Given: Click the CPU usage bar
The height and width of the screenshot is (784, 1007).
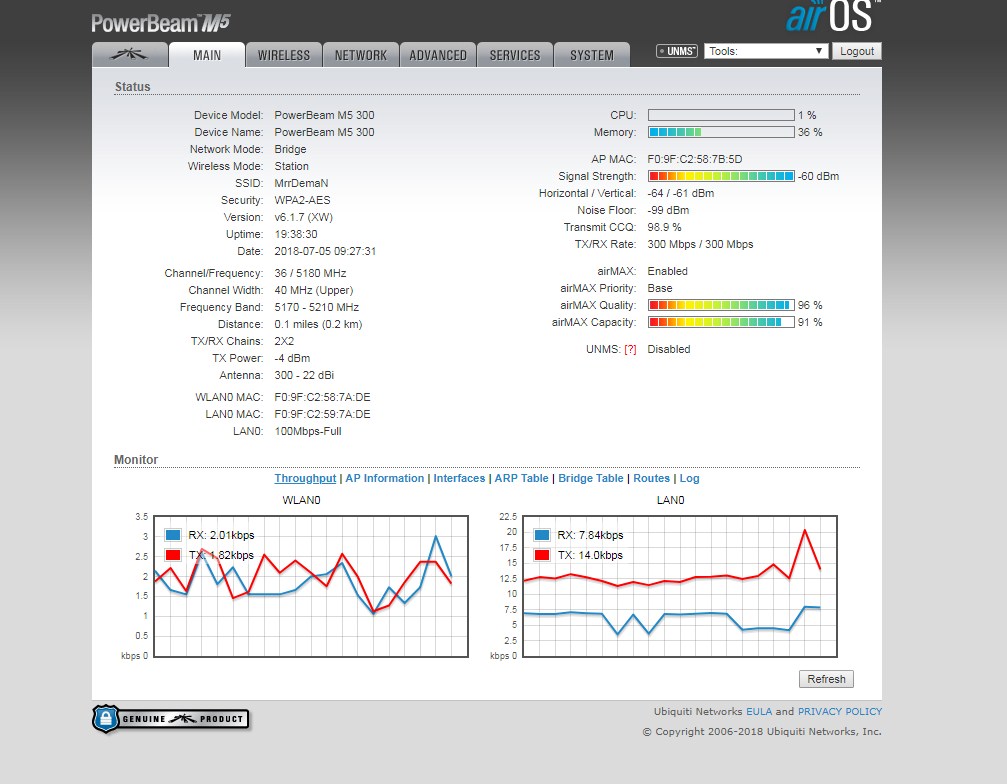Looking at the screenshot, I should [721, 115].
